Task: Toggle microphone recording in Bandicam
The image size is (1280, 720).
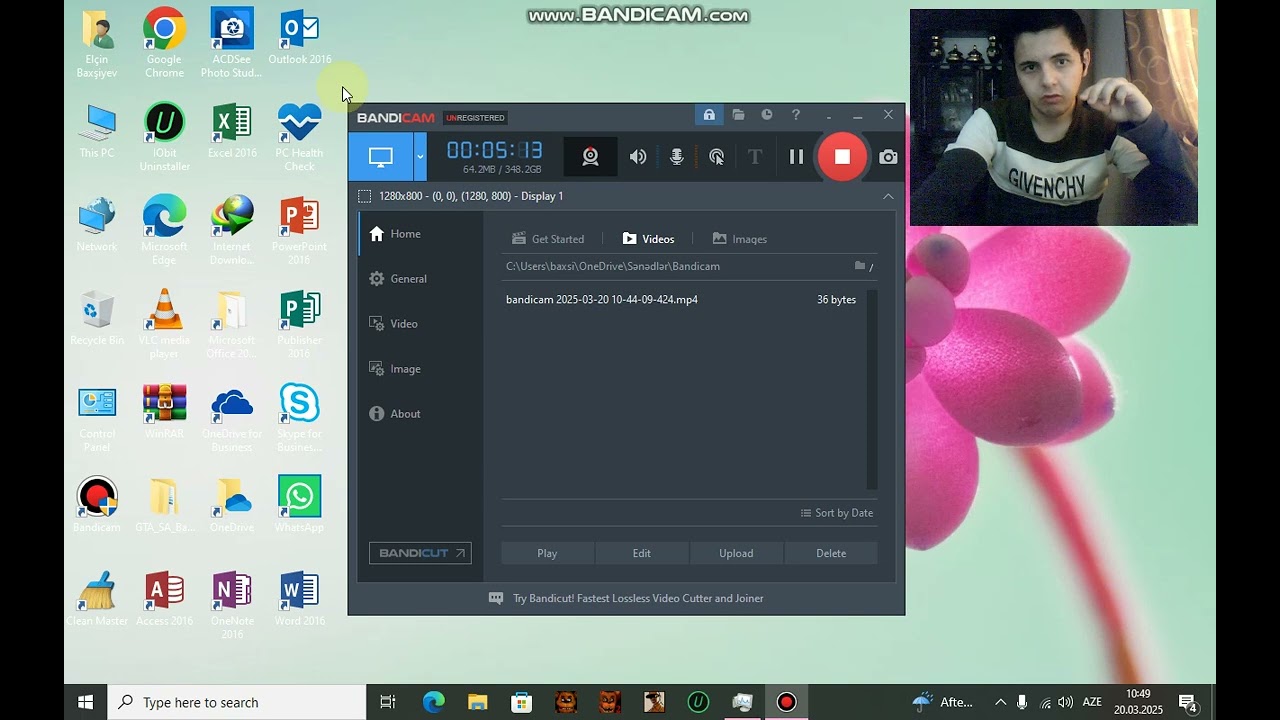Action: click(x=677, y=157)
